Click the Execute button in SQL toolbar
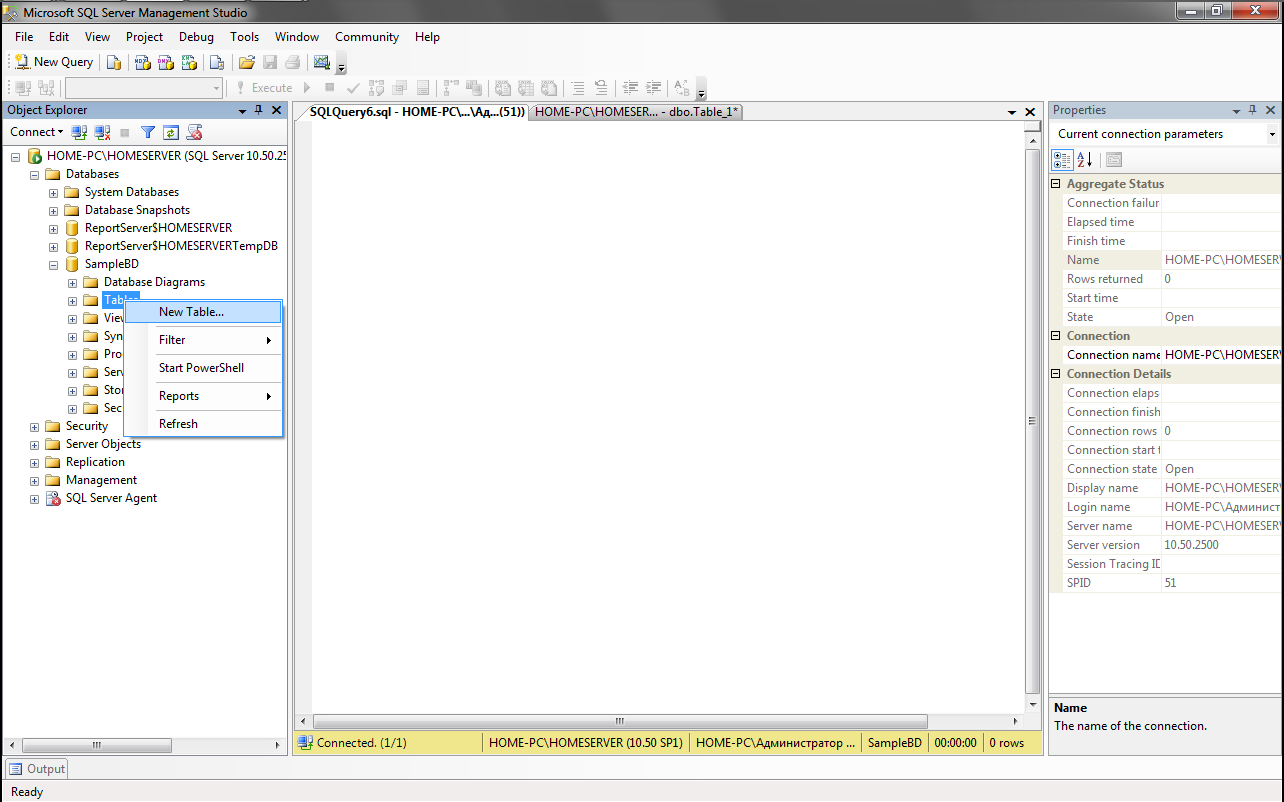Image resolution: width=1284 pixels, height=802 pixels. [263, 88]
